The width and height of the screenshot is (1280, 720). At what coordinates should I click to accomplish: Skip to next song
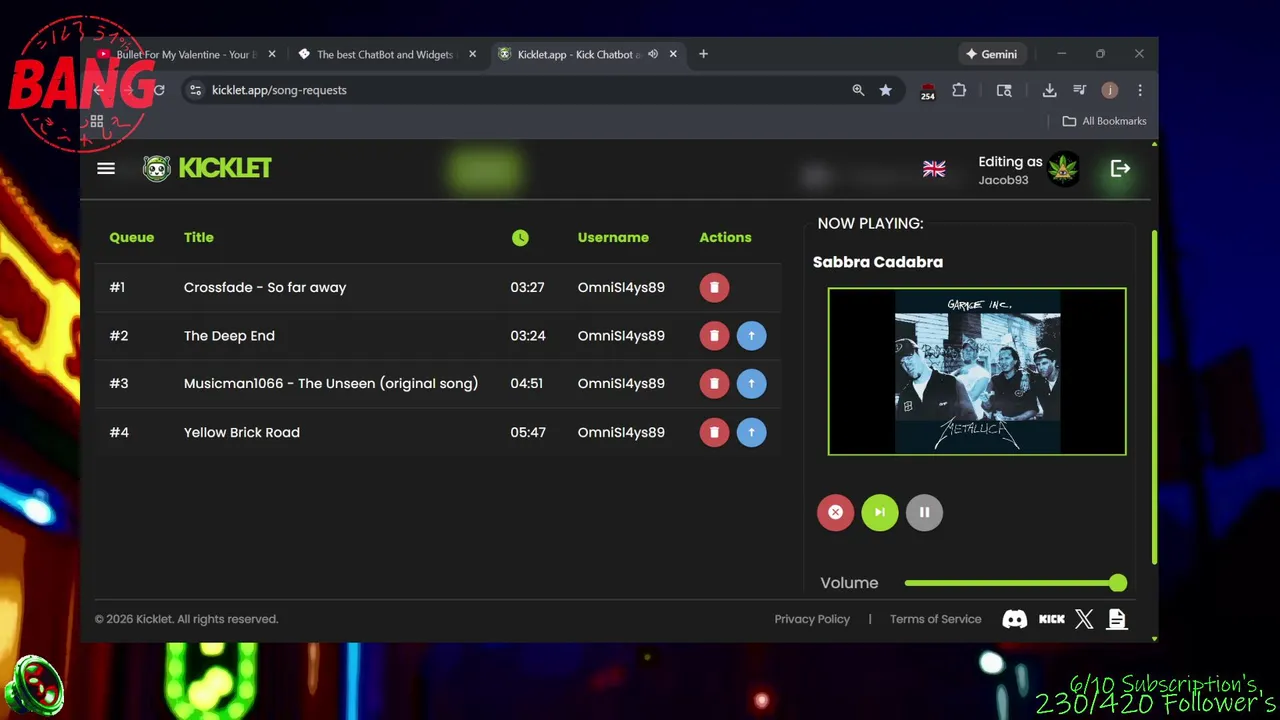[880, 513]
